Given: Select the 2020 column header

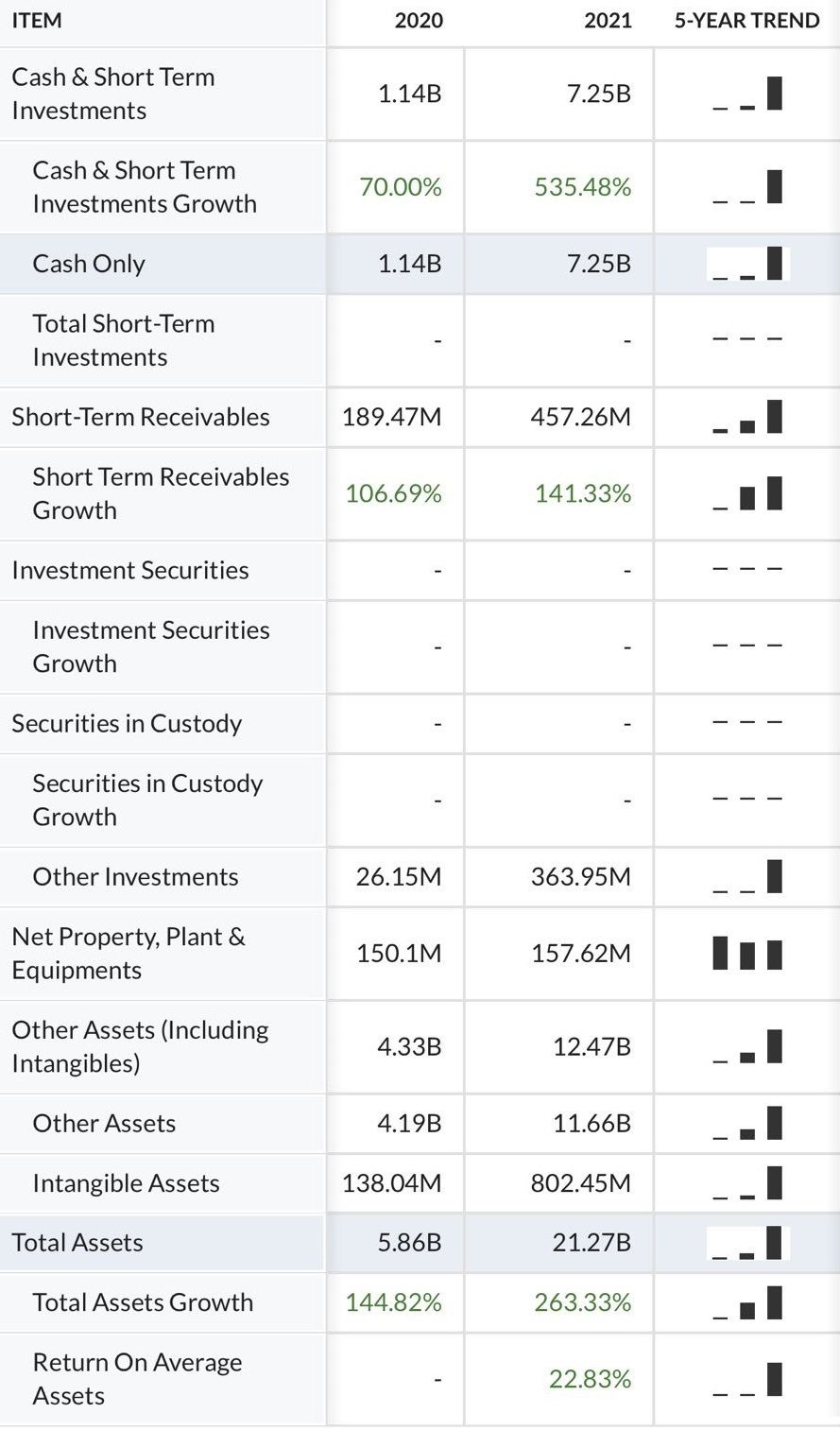Looking at the screenshot, I should pyautogui.click(x=419, y=21).
